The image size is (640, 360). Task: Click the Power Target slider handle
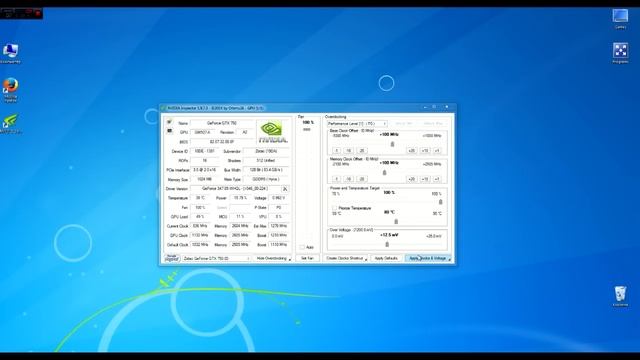pyautogui.click(x=440, y=202)
